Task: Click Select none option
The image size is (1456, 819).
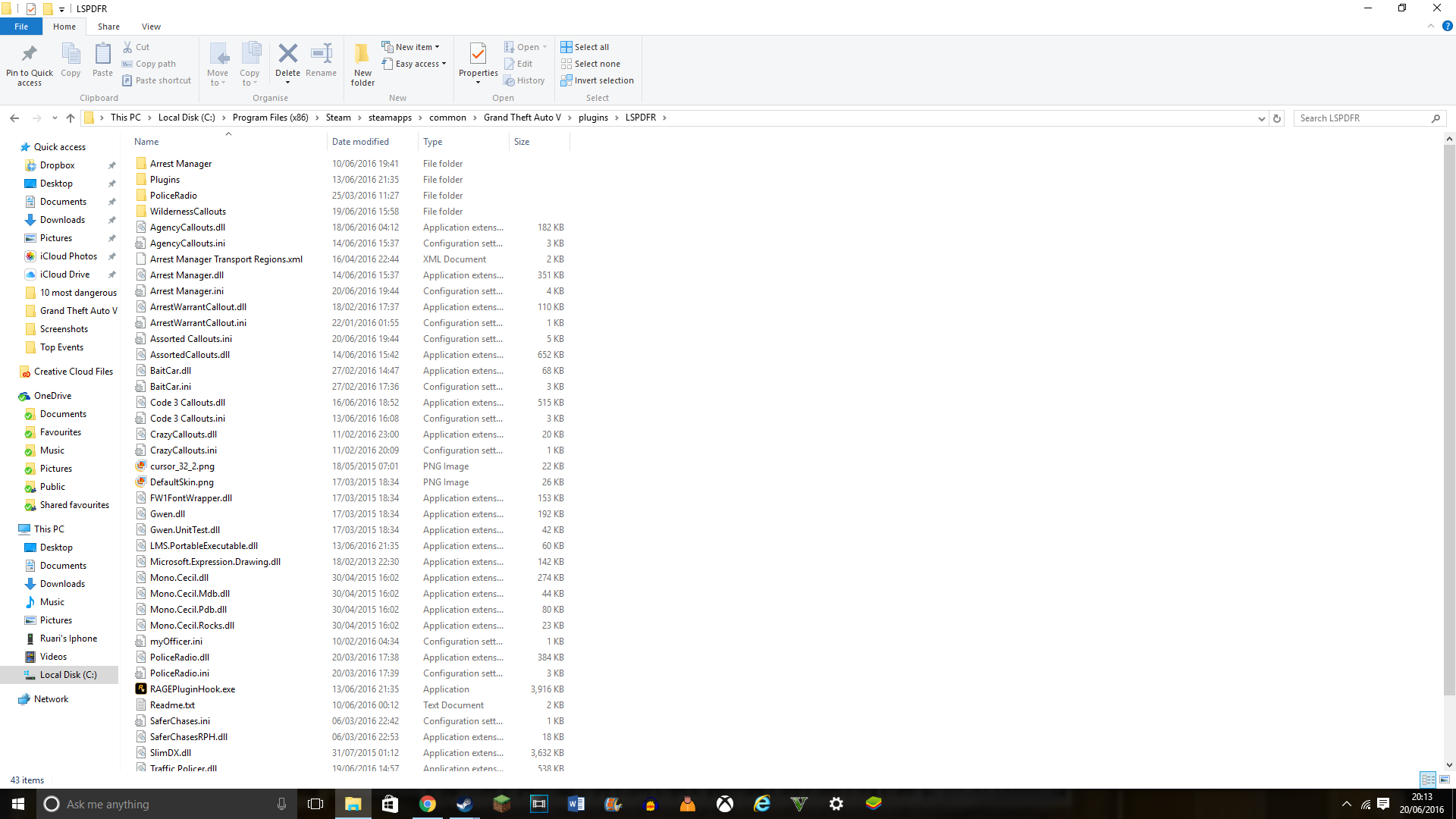Action: [597, 64]
